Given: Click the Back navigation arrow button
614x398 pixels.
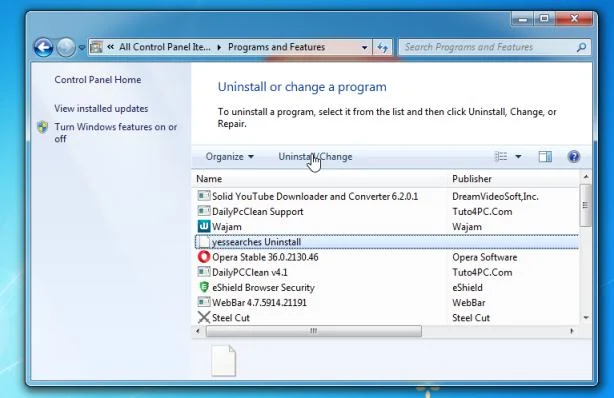Looking at the screenshot, I should [43, 47].
